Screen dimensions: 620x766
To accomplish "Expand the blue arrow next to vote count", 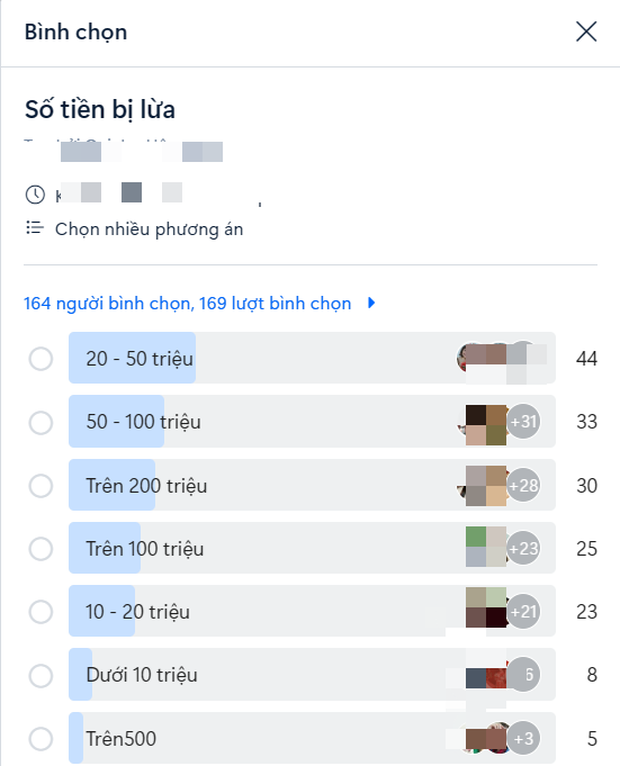I will [371, 303].
